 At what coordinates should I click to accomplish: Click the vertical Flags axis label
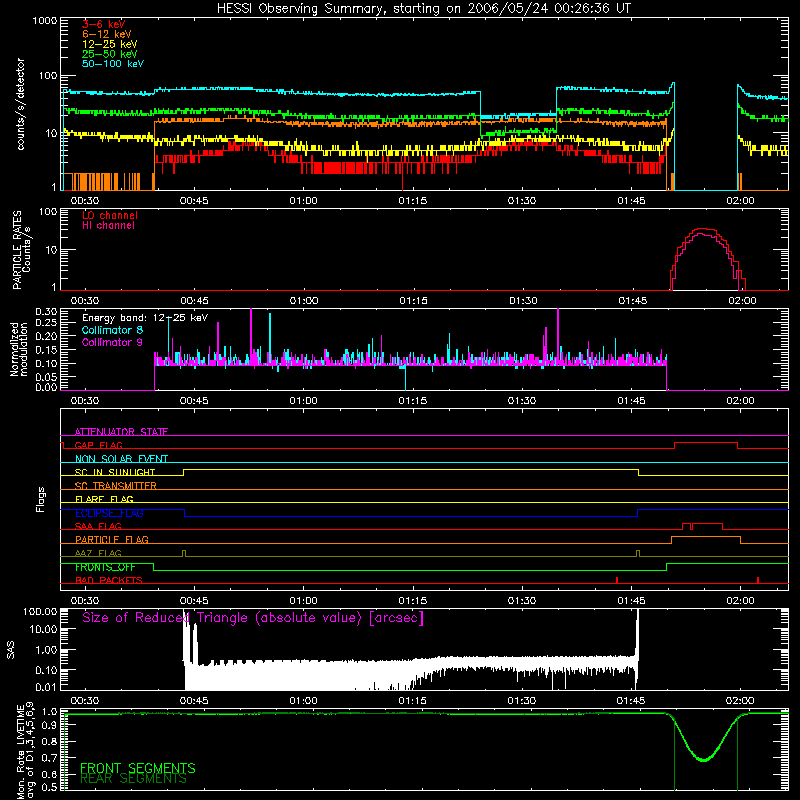(41, 499)
